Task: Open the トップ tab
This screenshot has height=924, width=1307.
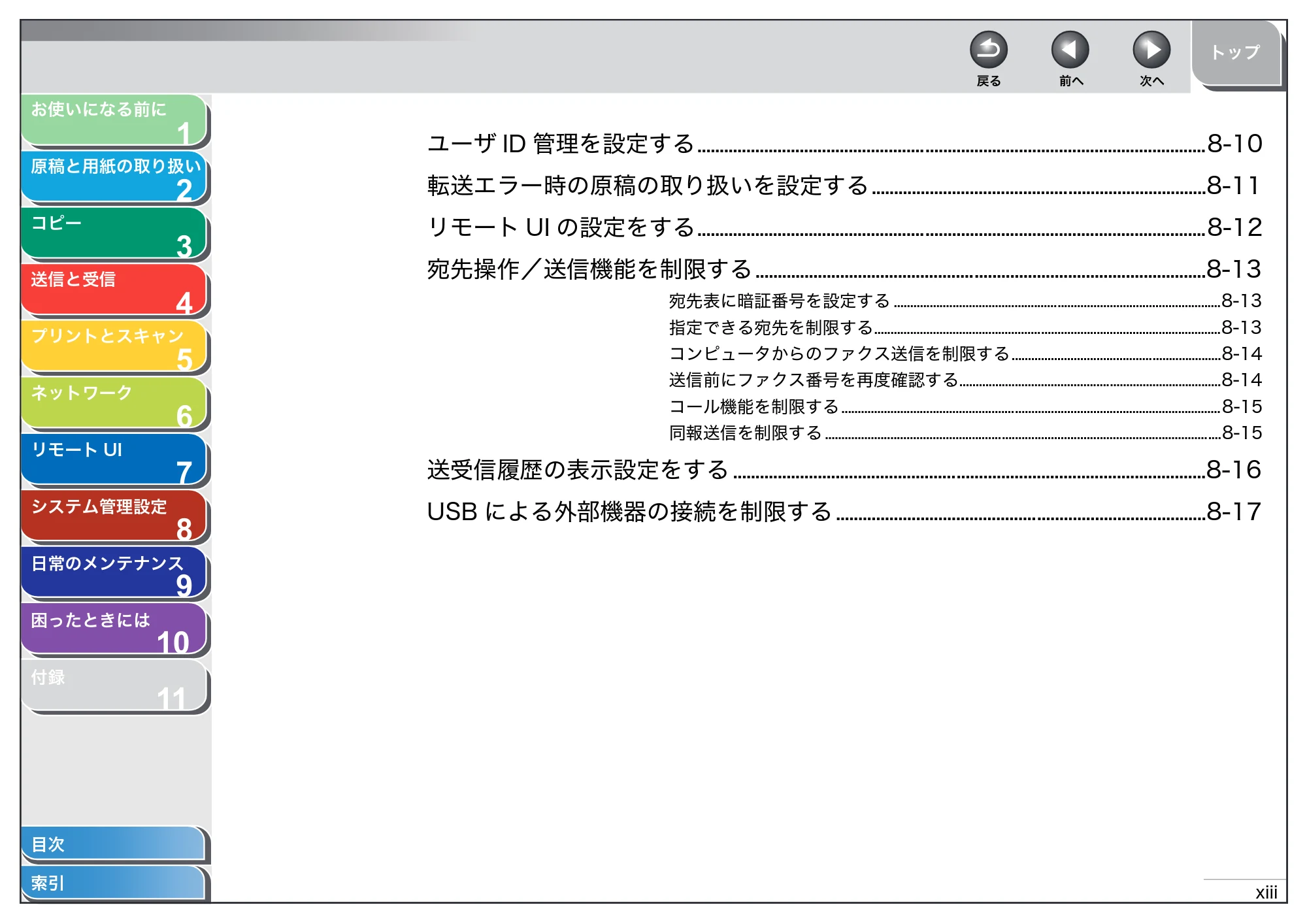Action: pos(1235,53)
